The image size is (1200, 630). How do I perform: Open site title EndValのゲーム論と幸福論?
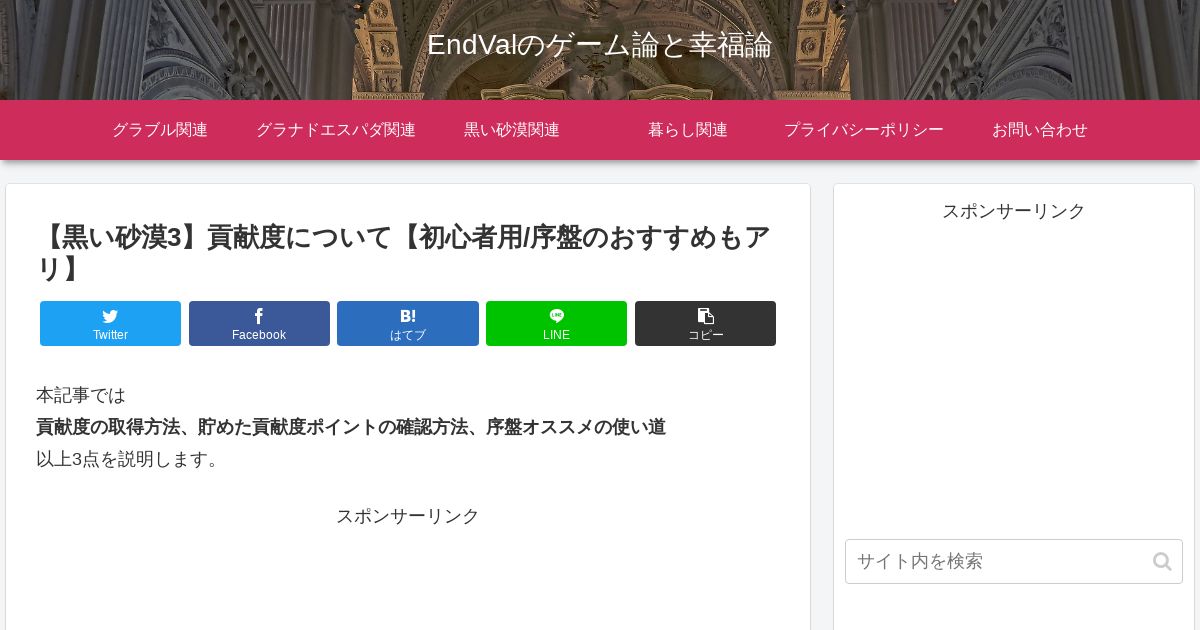(600, 45)
